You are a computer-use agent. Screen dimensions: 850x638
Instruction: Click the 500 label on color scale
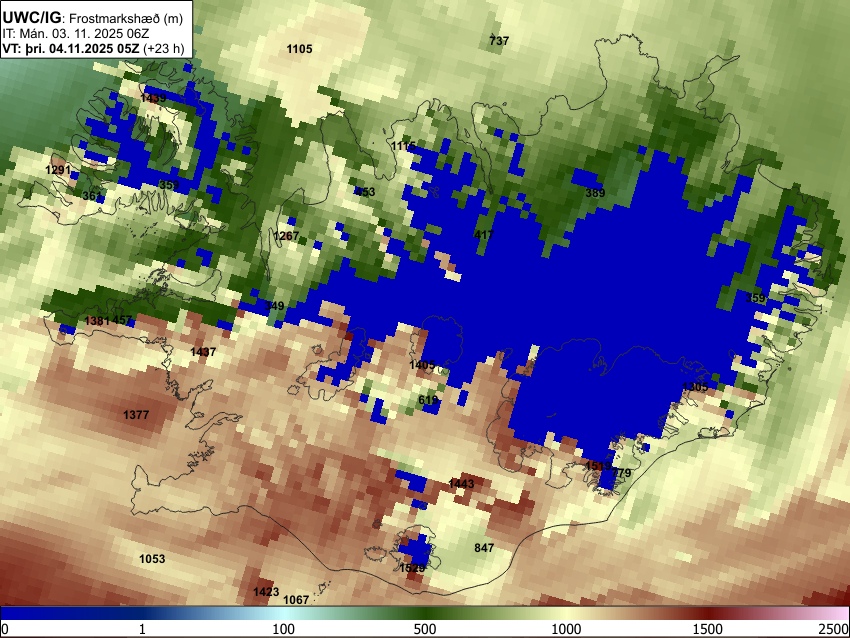425,629
